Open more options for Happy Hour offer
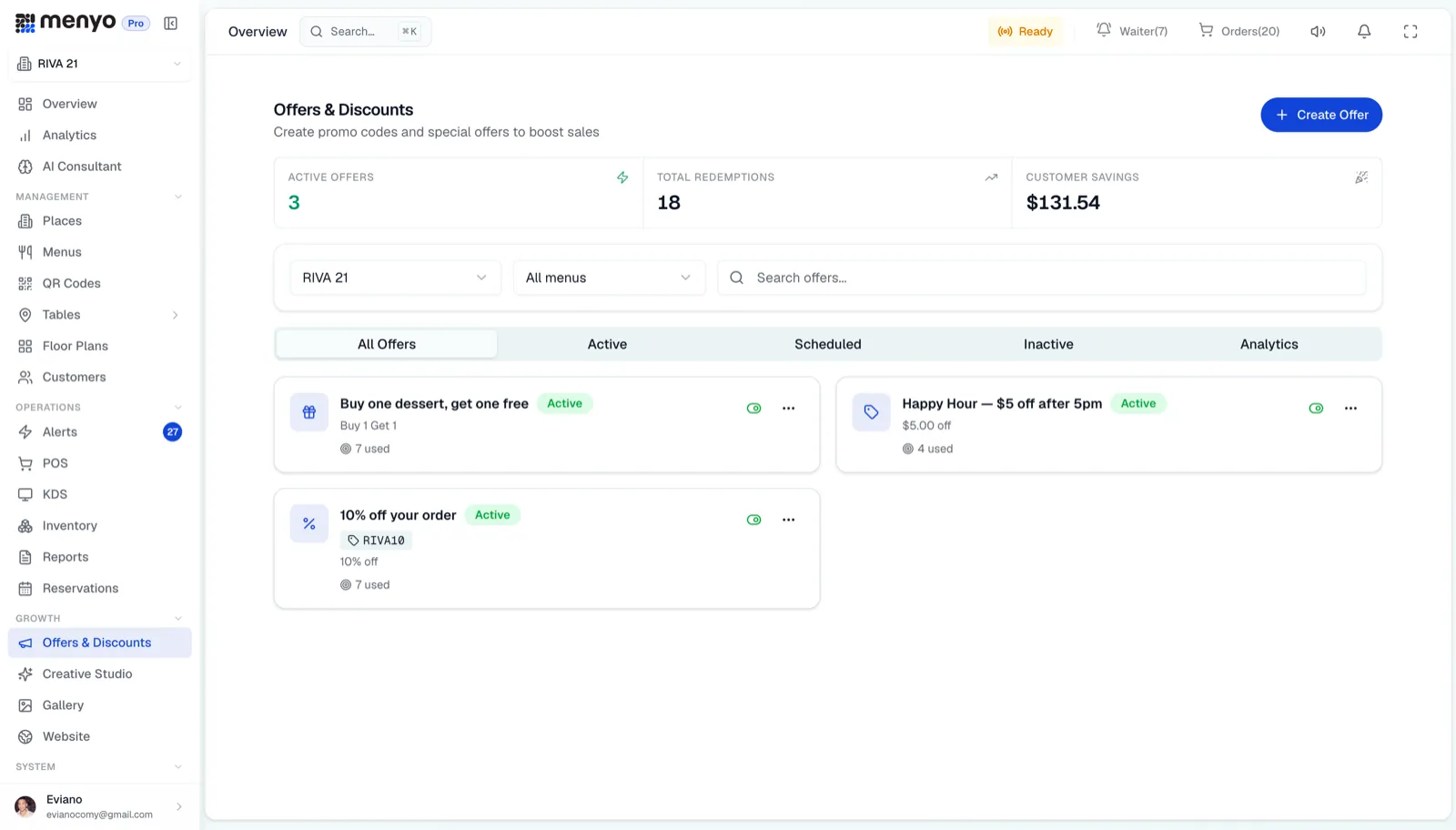1456x830 pixels. [x=1350, y=409]
